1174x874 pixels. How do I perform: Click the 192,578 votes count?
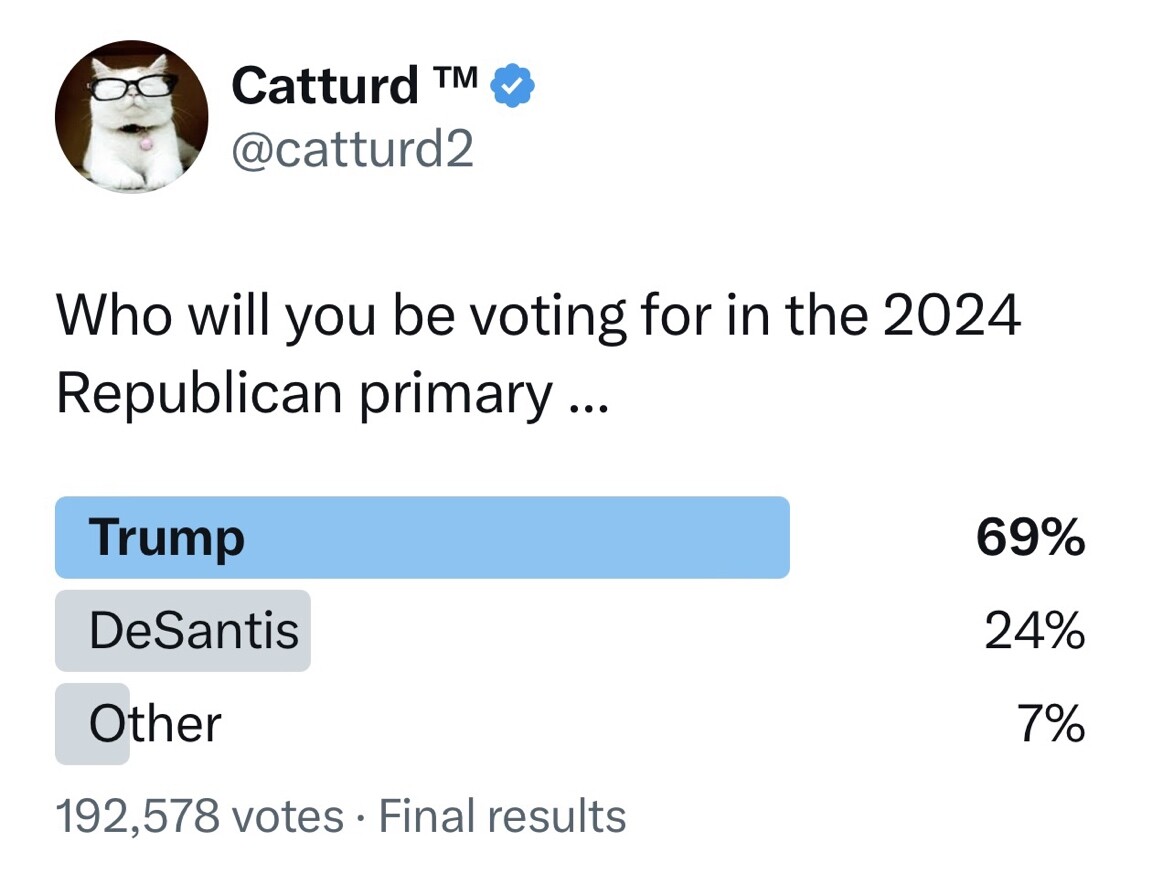pos(200,816)
